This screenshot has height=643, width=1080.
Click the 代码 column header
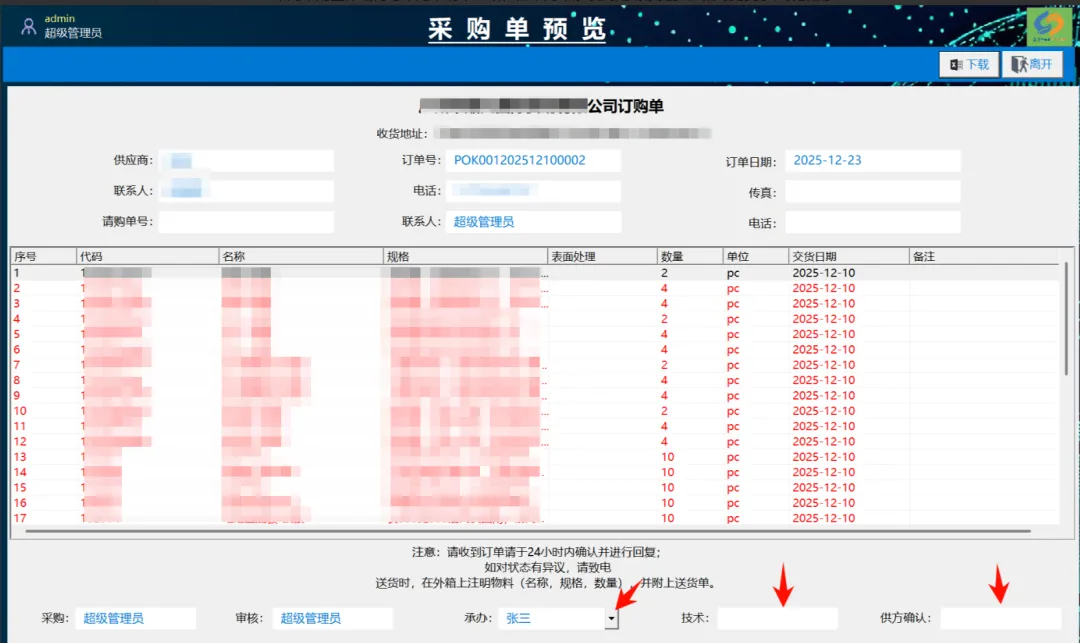click(x=147, y=256)
